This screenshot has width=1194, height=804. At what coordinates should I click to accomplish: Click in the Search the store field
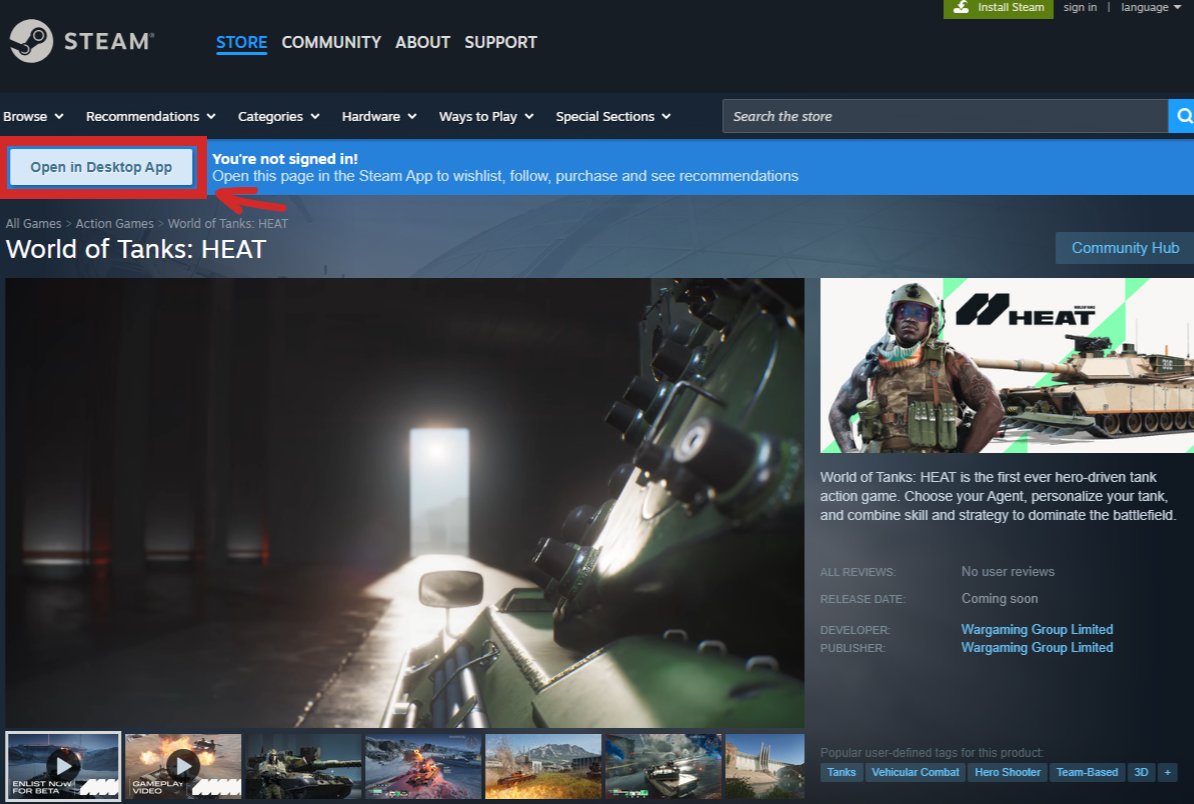tap(945, 116)
